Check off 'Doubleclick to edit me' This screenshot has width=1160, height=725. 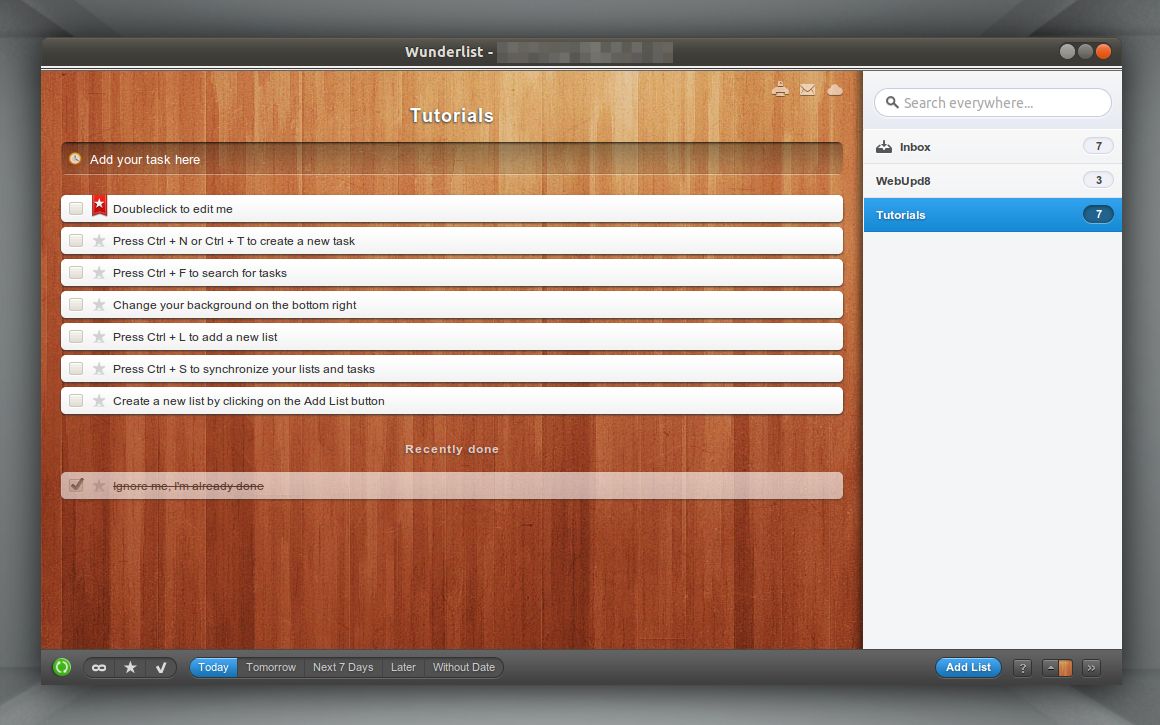point(76,209)
